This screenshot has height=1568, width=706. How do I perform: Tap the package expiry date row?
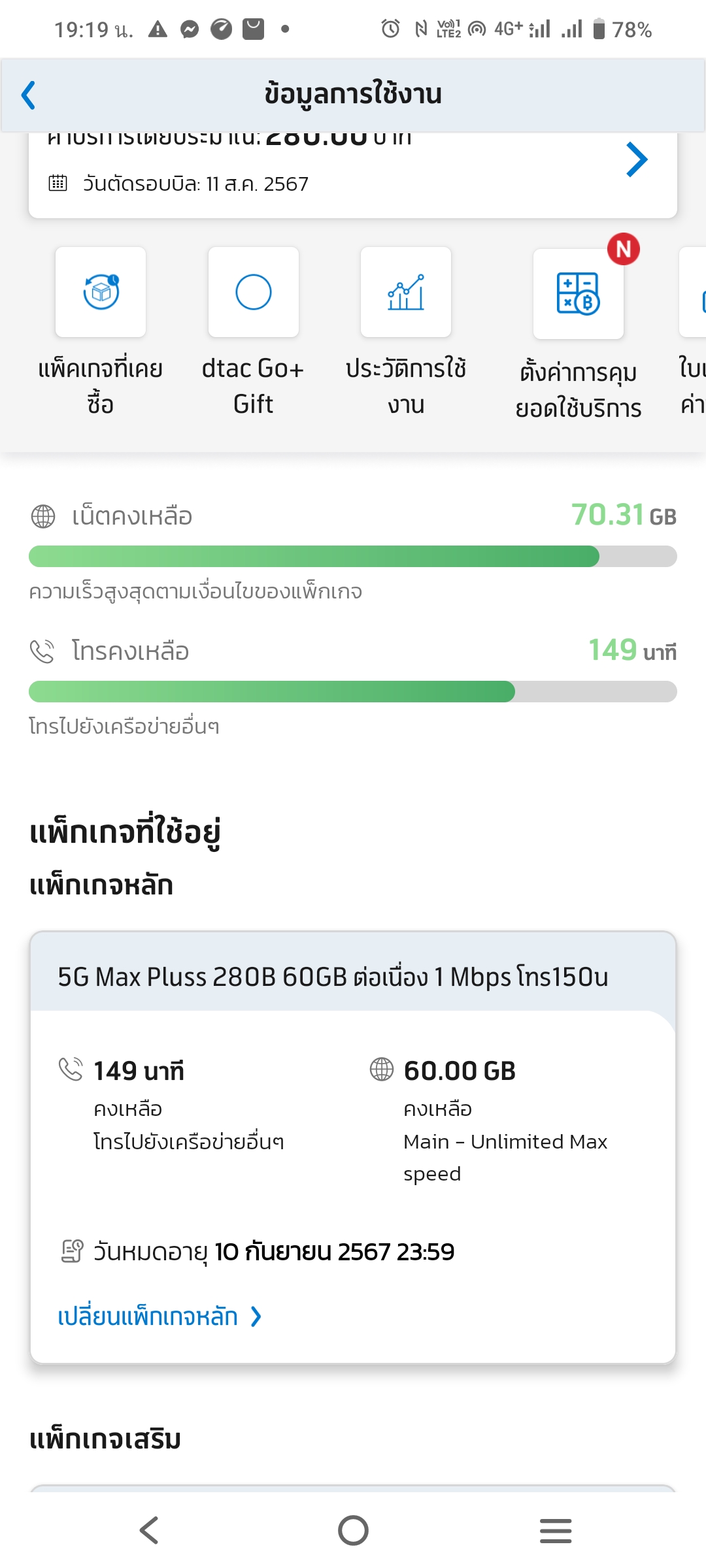(x=273, y=1252)
